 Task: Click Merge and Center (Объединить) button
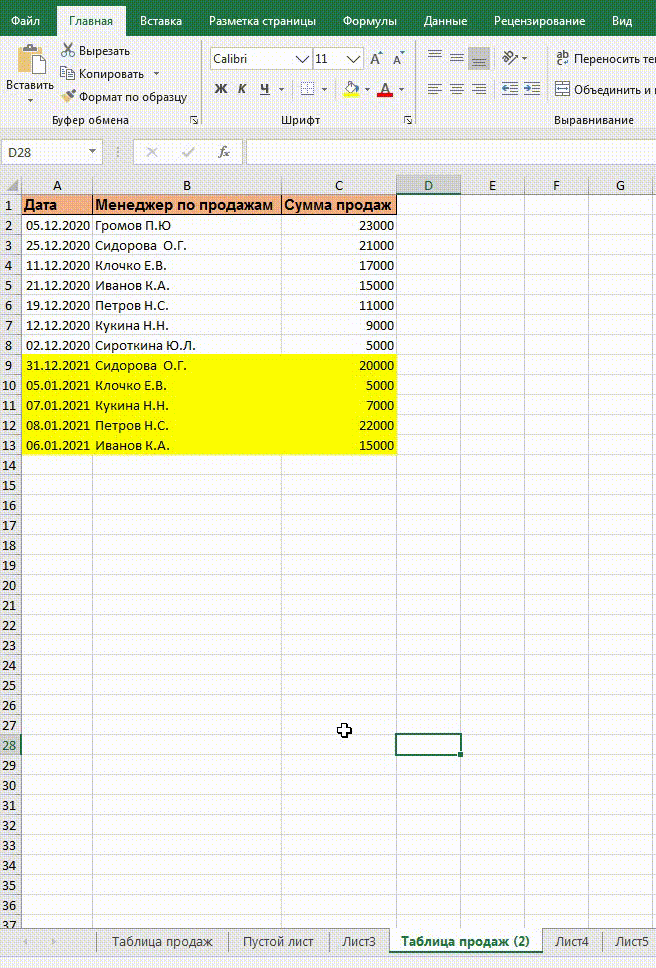point(605,90)
